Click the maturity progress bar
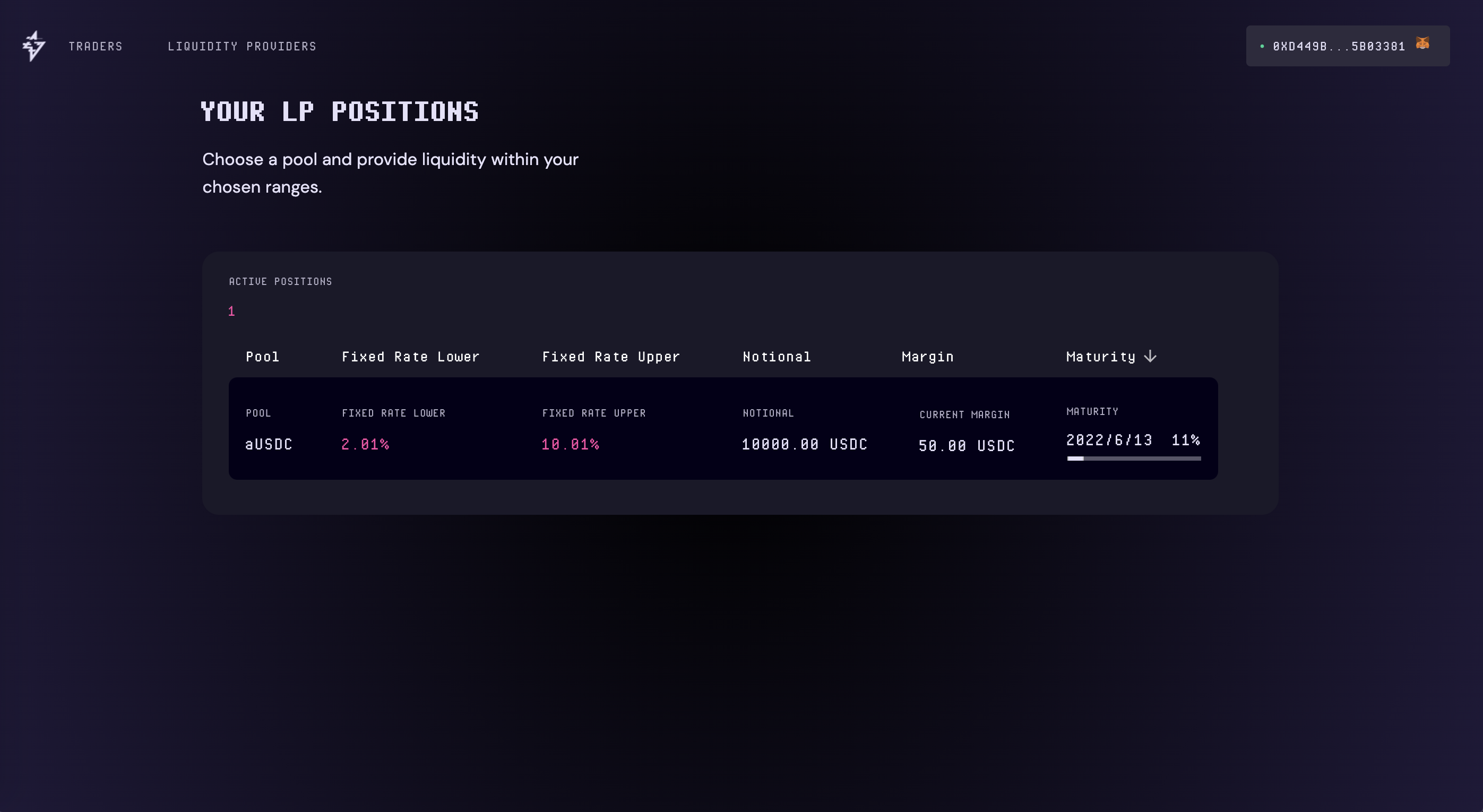This screenshot has width=1483, height=812. 1134,459
